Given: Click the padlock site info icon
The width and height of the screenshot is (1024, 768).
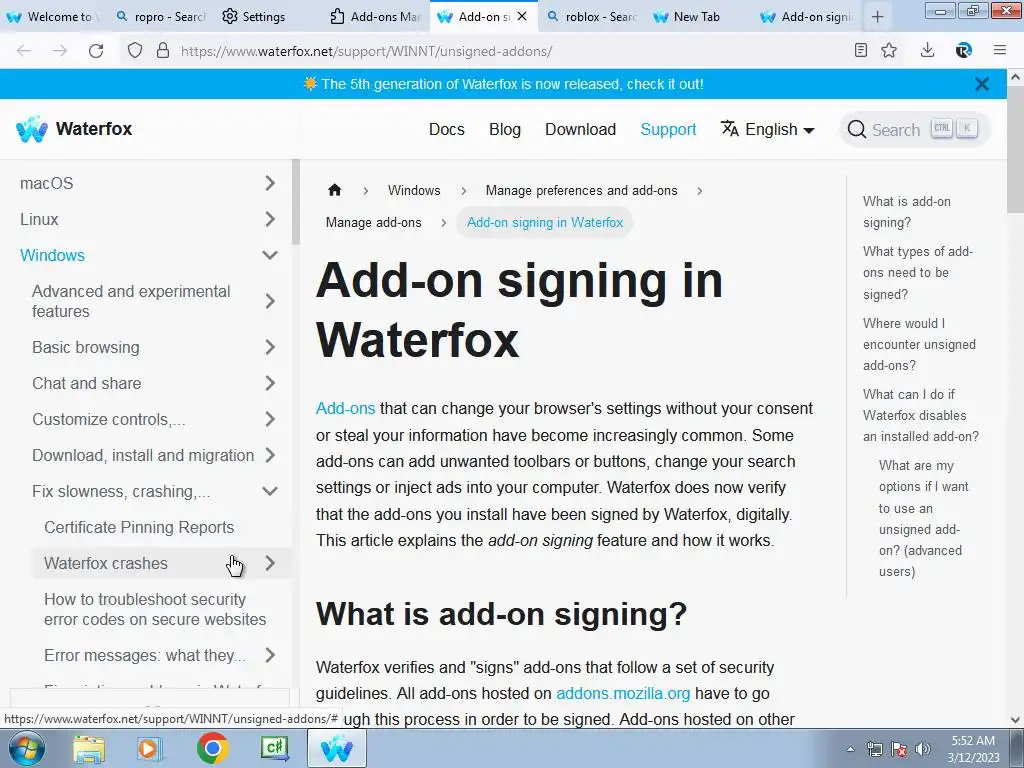Looking at the screenshot, I should tap(163, 51).
